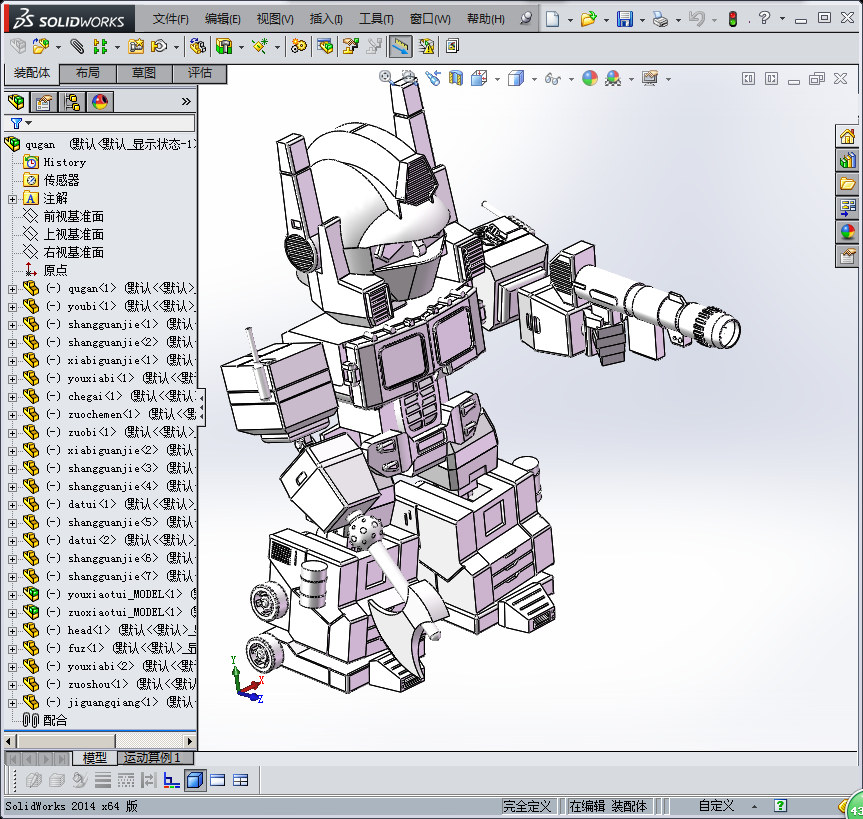The height and width of the screenshot is (819, 863).
Task: Expand the head<1> component node
Action: click(12, 631)
